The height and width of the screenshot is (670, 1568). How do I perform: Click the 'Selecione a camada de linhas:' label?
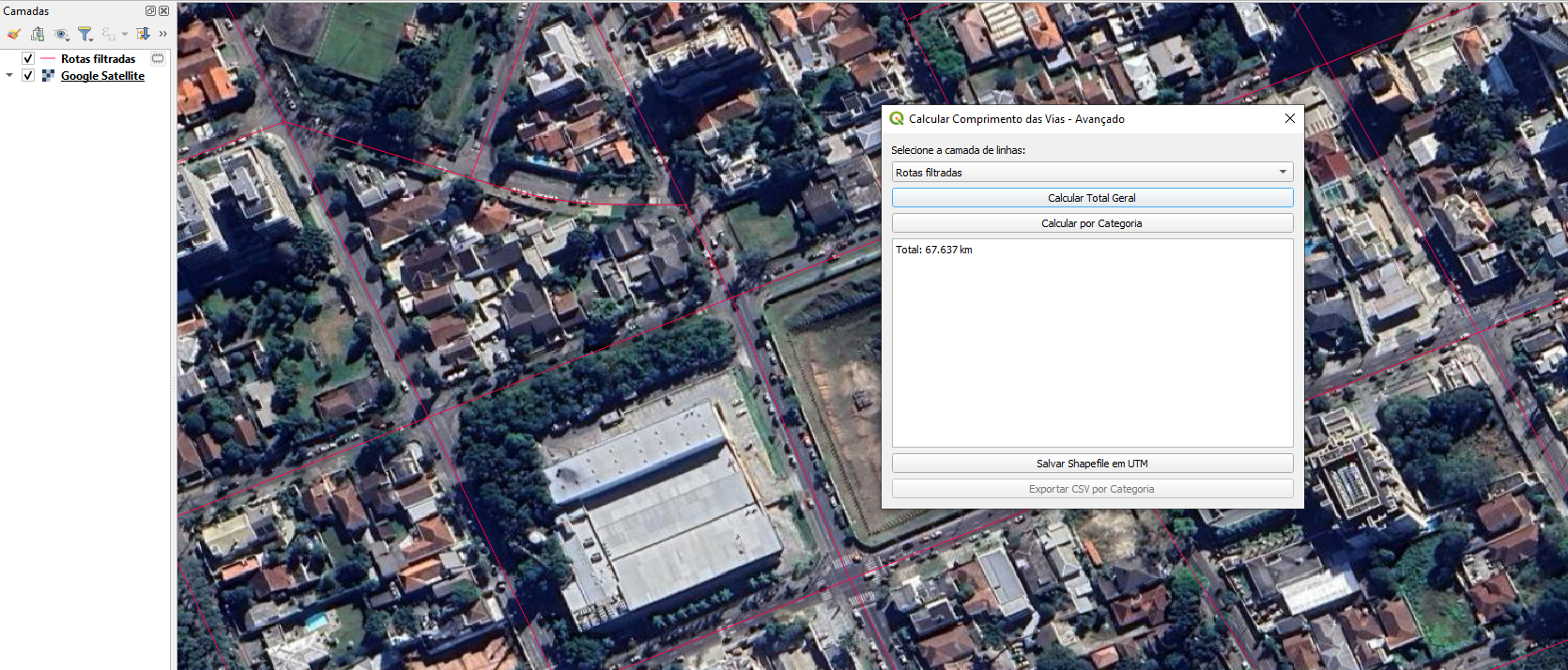pos(958,150)
